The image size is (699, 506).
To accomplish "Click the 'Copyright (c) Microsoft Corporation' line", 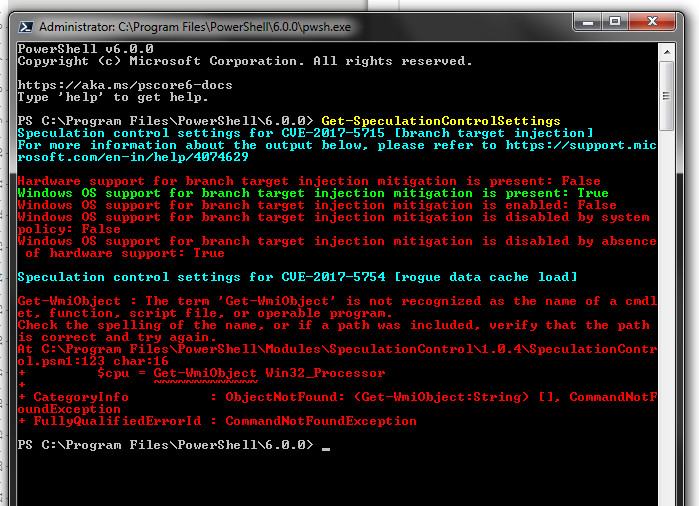I will coord(245,61).
